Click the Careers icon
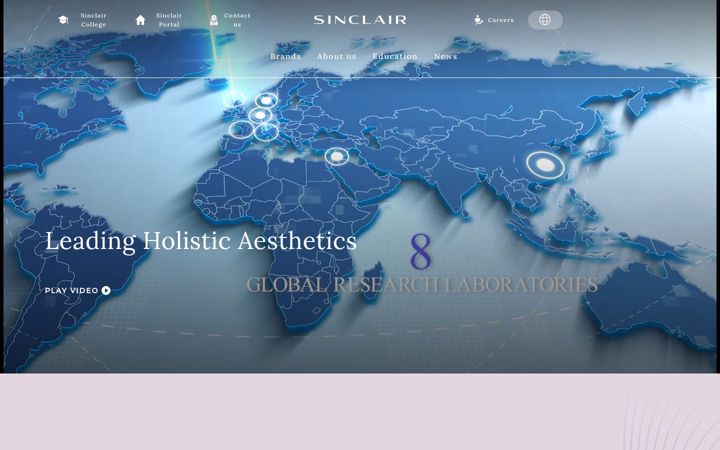Screen dimensions: 720x450 click(478, 20)
